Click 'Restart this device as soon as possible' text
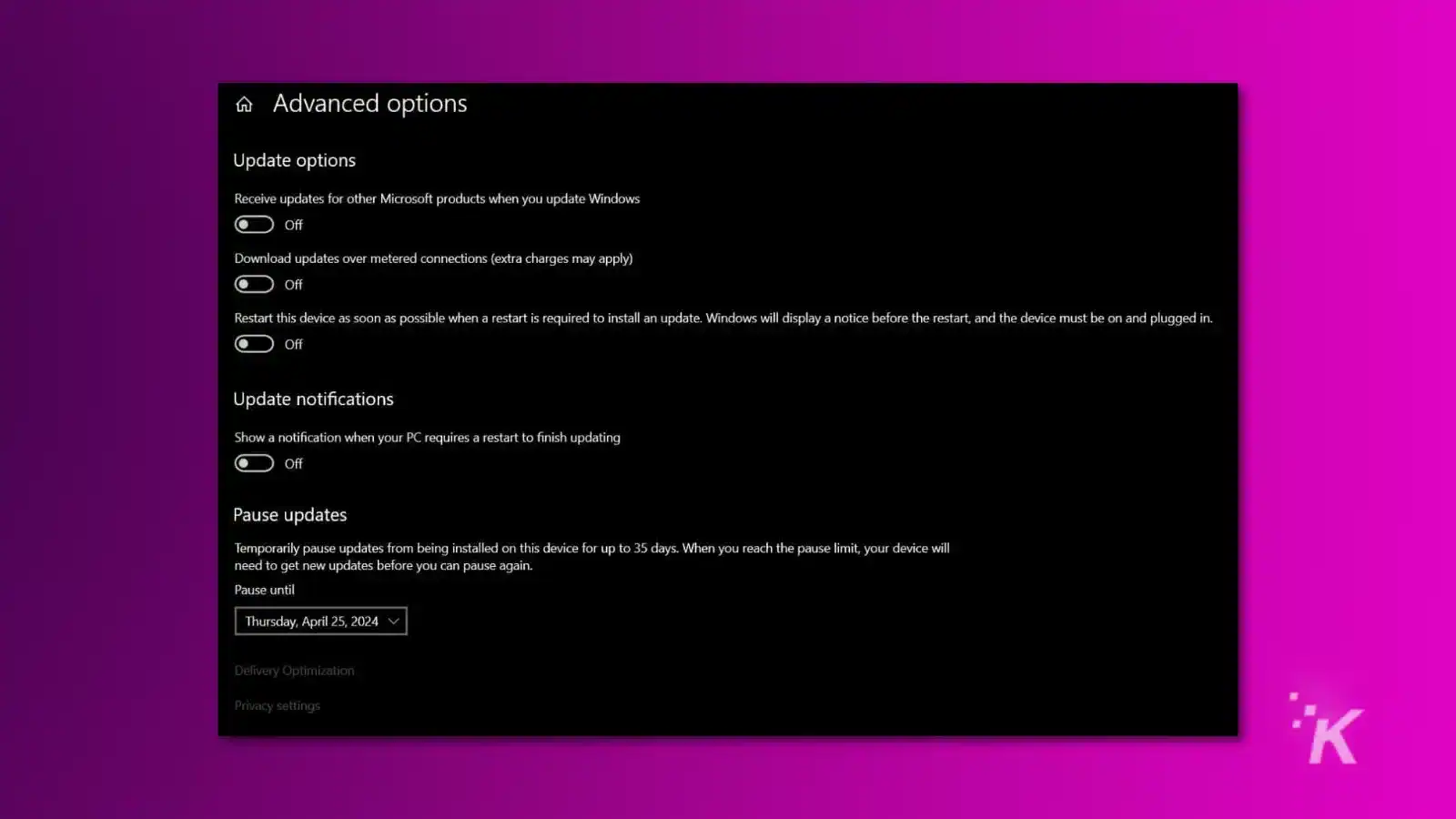 tap(723, 318)
